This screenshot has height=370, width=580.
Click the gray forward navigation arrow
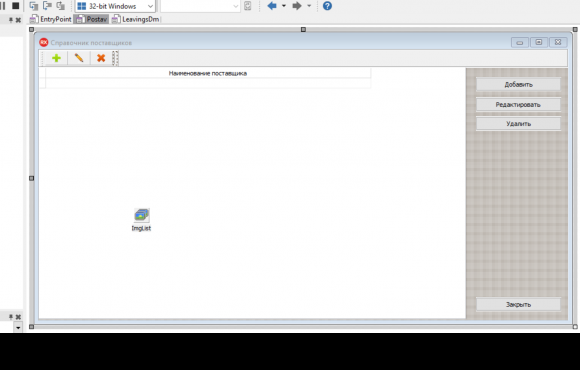pos(297,6)
